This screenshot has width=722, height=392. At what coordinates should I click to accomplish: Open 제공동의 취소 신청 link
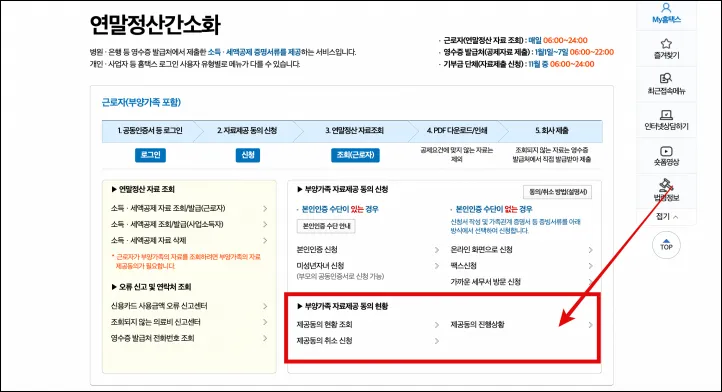(324, 341)
